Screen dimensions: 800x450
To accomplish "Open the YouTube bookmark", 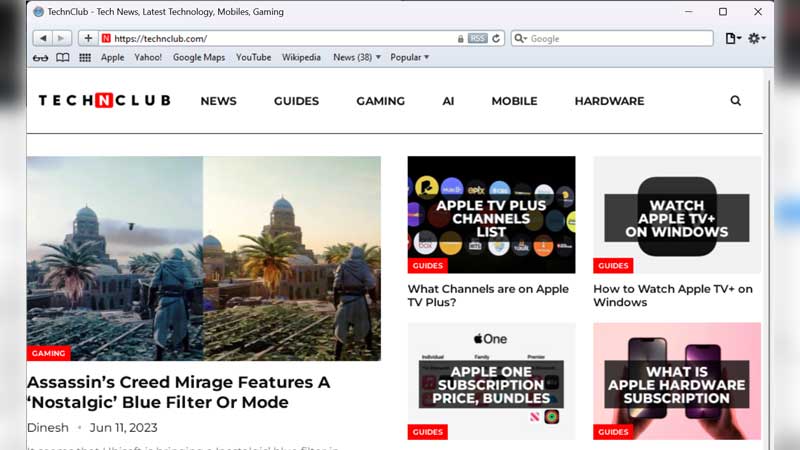I will tap(254, 57).
